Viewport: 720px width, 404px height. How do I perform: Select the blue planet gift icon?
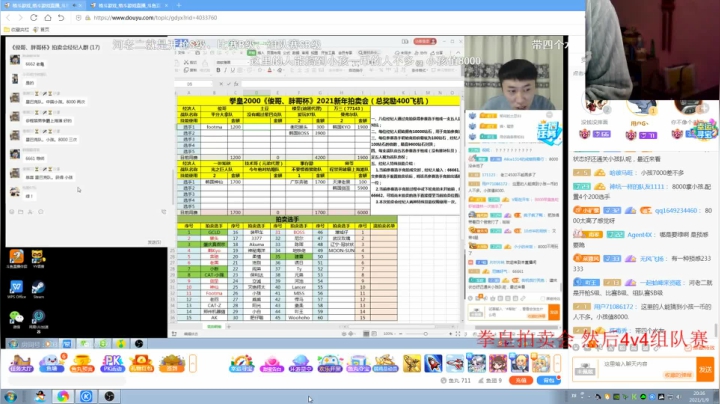coord(300,363)
